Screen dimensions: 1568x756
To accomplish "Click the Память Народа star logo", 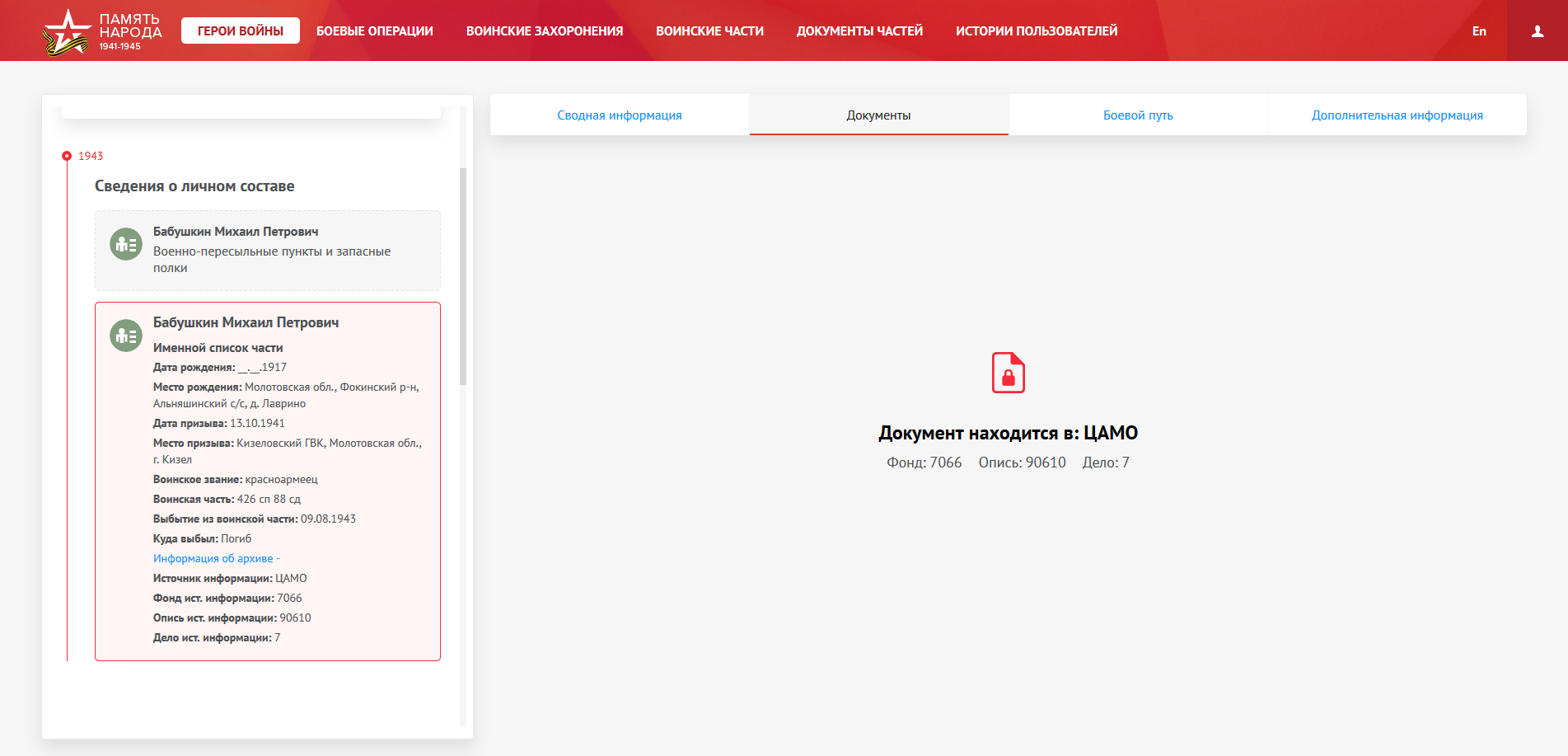I will [x=67, y=32].
